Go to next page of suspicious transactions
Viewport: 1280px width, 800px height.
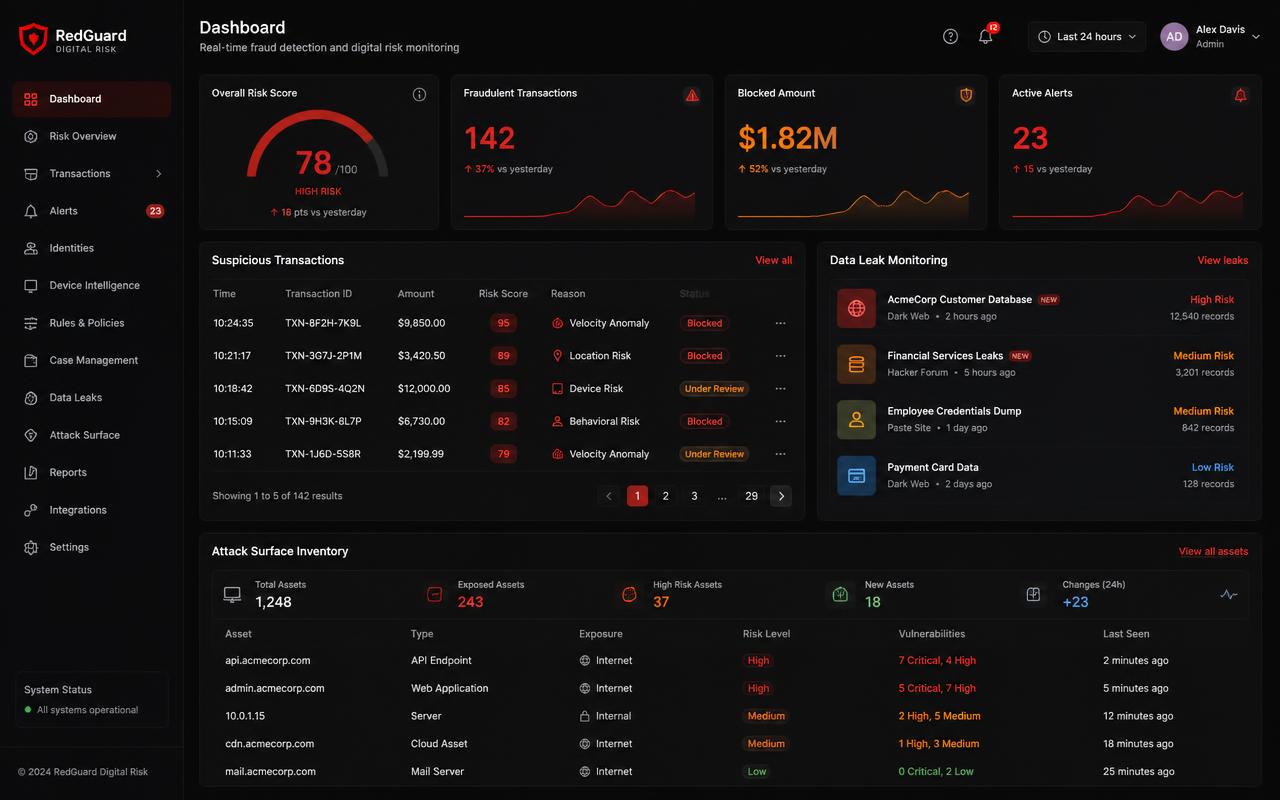click(781, 496)
